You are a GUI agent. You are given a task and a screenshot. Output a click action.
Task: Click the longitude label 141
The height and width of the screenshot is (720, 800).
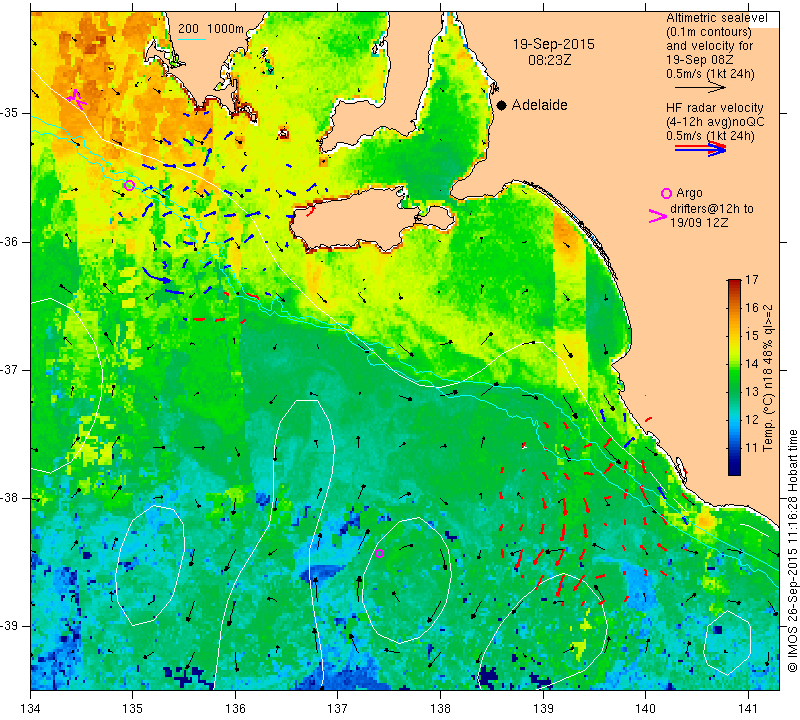[x=748, y=708]
